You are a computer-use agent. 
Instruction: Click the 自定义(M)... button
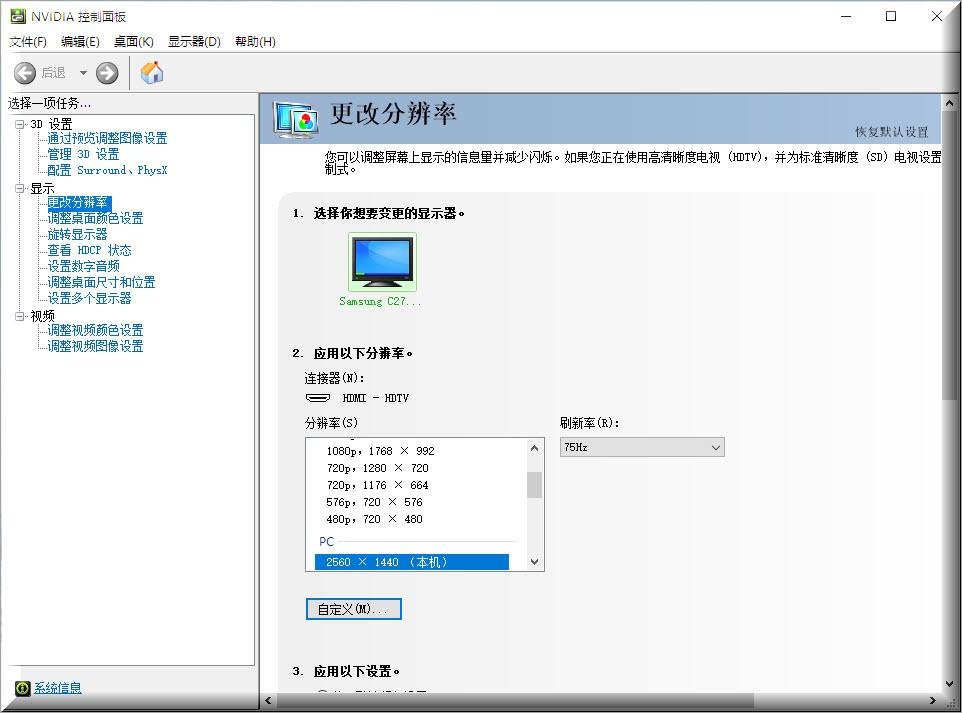[354, 609]
